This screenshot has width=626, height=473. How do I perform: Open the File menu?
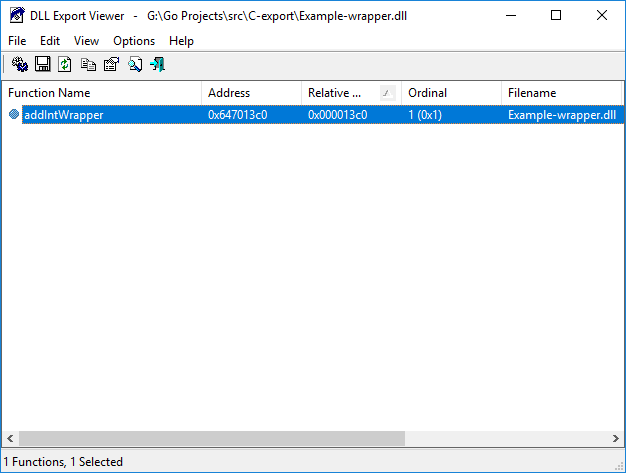click(x=17, y=41)
